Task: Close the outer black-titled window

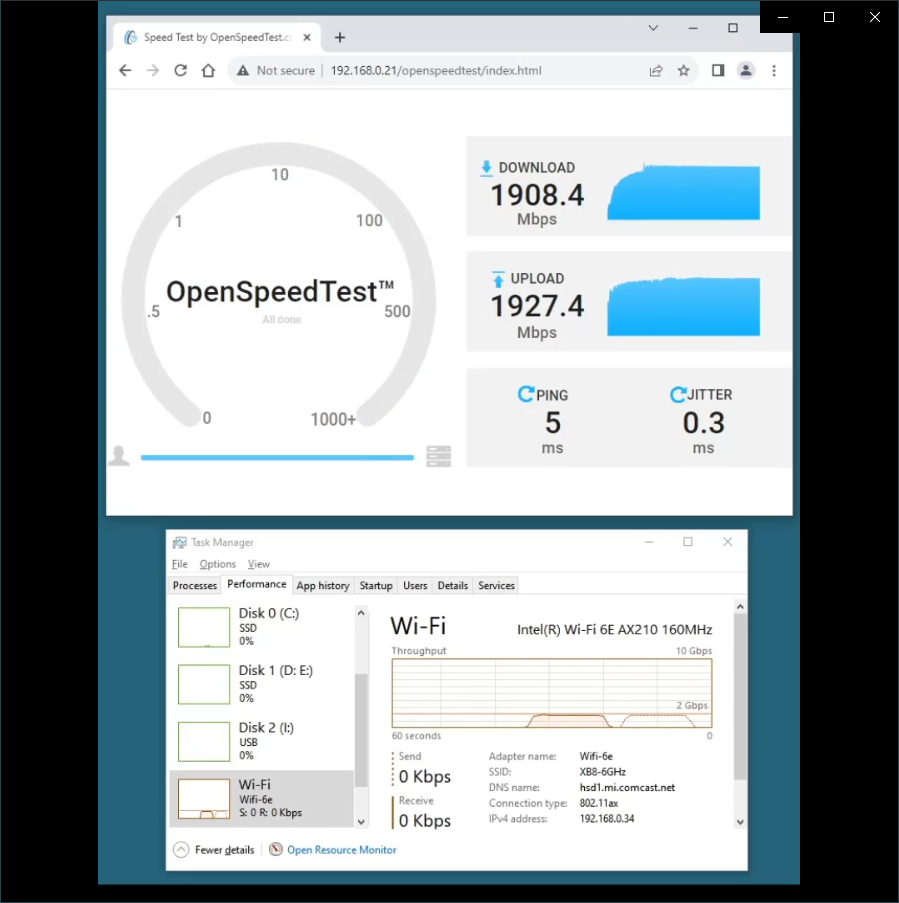Action: pos(875,17)
